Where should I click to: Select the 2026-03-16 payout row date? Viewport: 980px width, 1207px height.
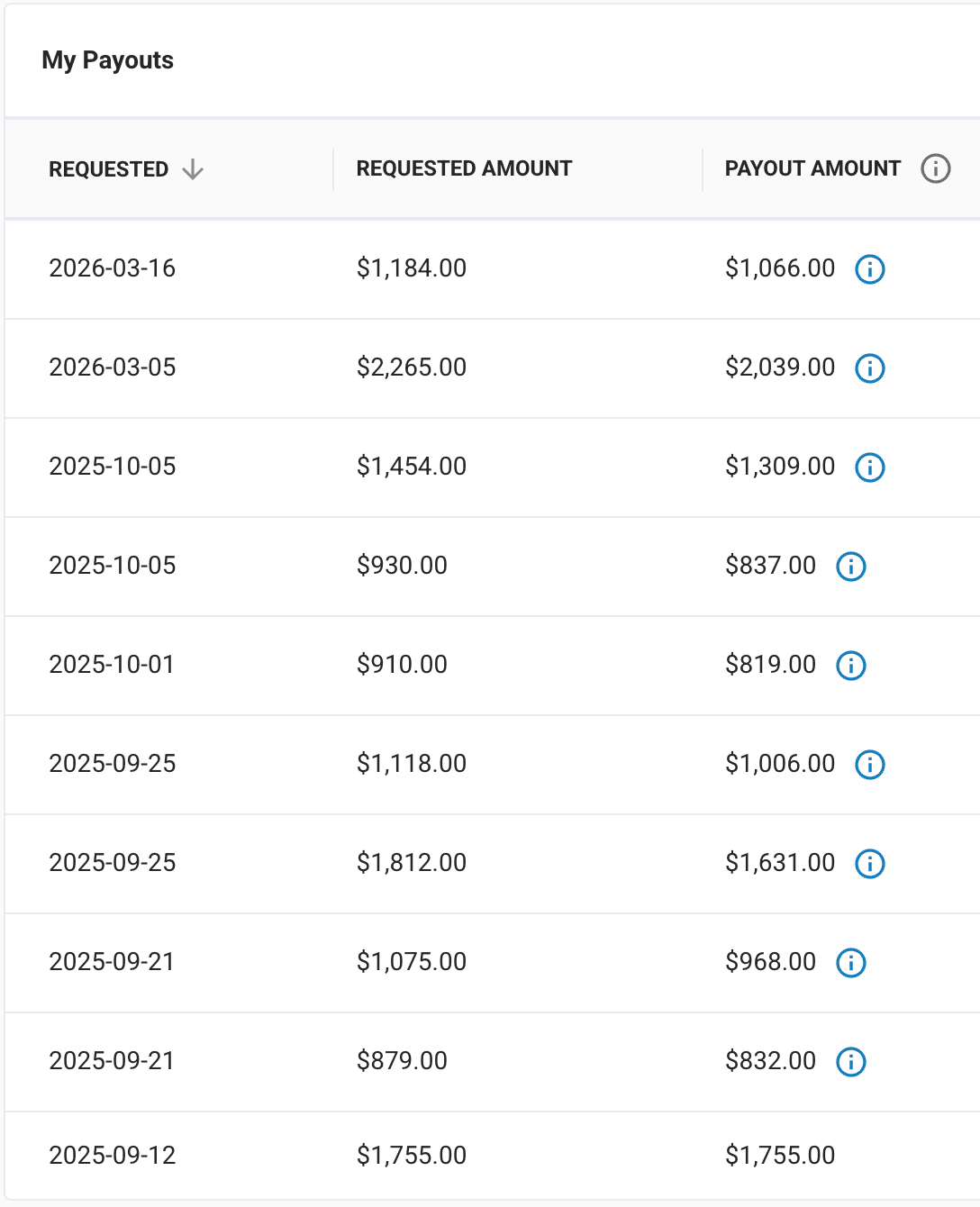pyautogui.click(x=112, y=268)
